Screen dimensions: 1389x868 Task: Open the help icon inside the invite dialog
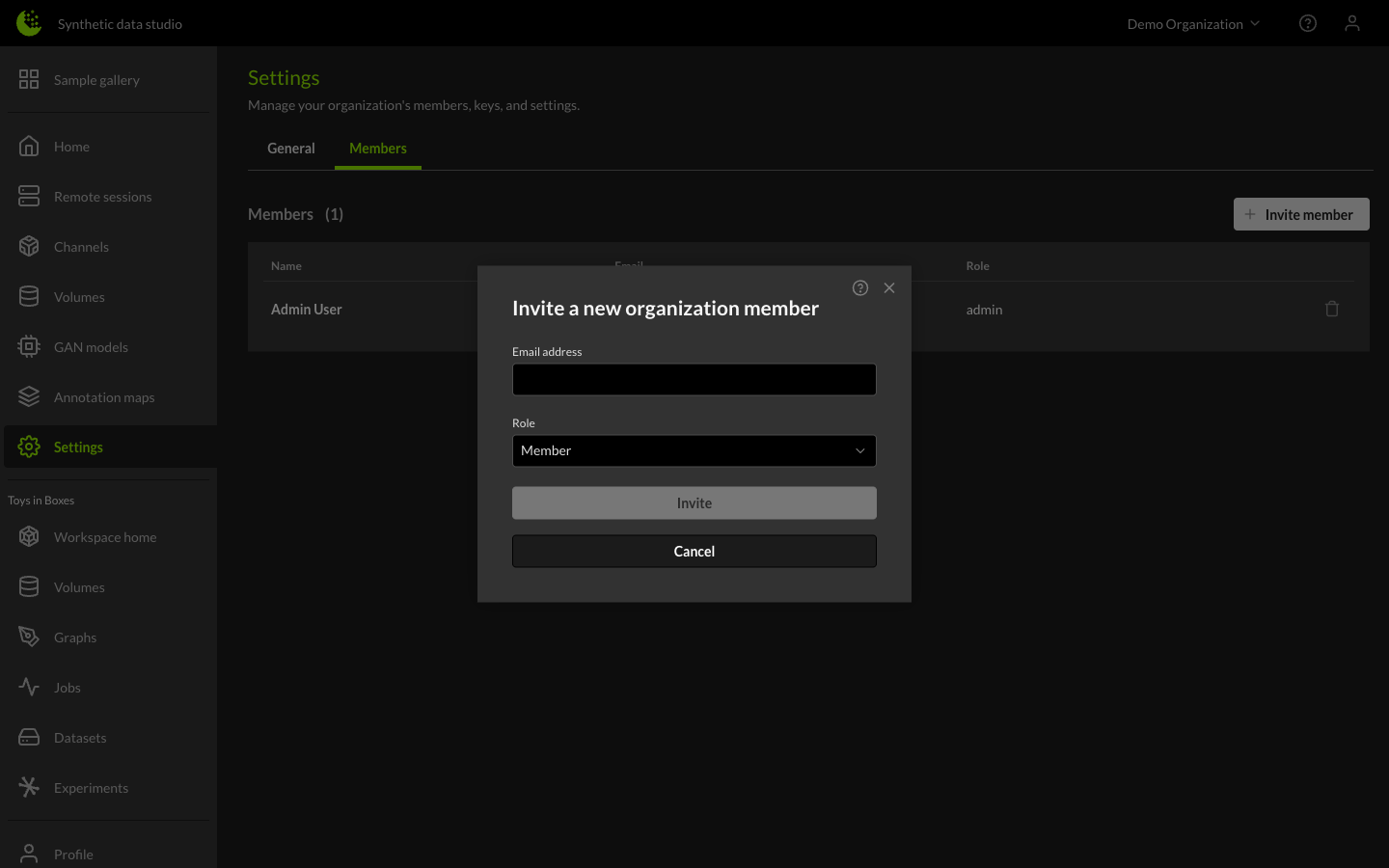pyautogui.click(x=860, y=287)
